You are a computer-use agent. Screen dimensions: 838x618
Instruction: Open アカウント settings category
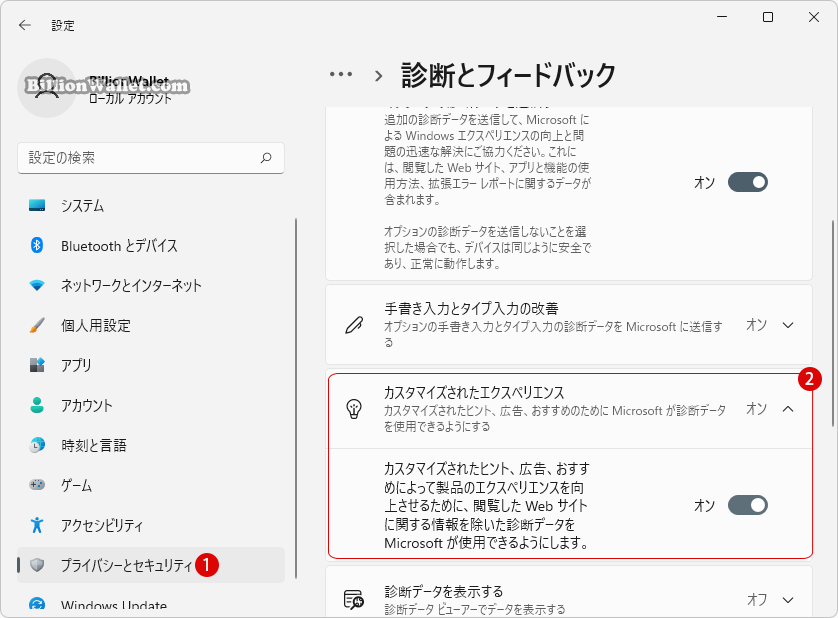click(151, 405)
